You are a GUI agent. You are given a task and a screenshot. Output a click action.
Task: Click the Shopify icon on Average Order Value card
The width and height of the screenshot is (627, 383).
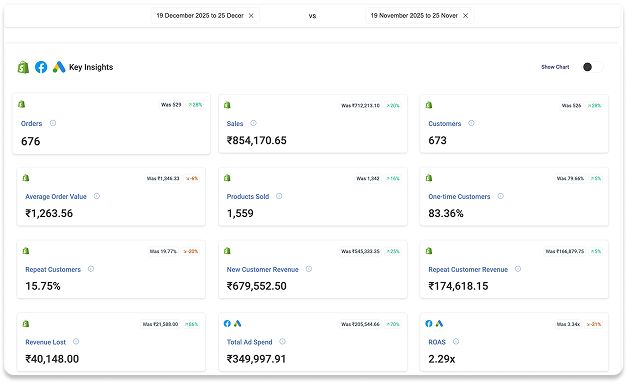(26, 178)
